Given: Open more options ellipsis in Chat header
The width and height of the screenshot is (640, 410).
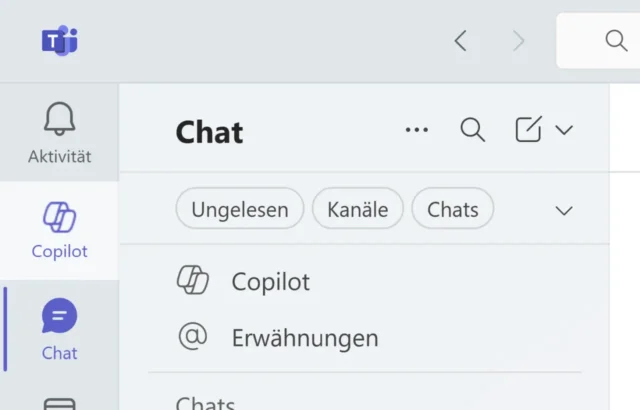Looking at the screenshot, I should pos(416,129).
